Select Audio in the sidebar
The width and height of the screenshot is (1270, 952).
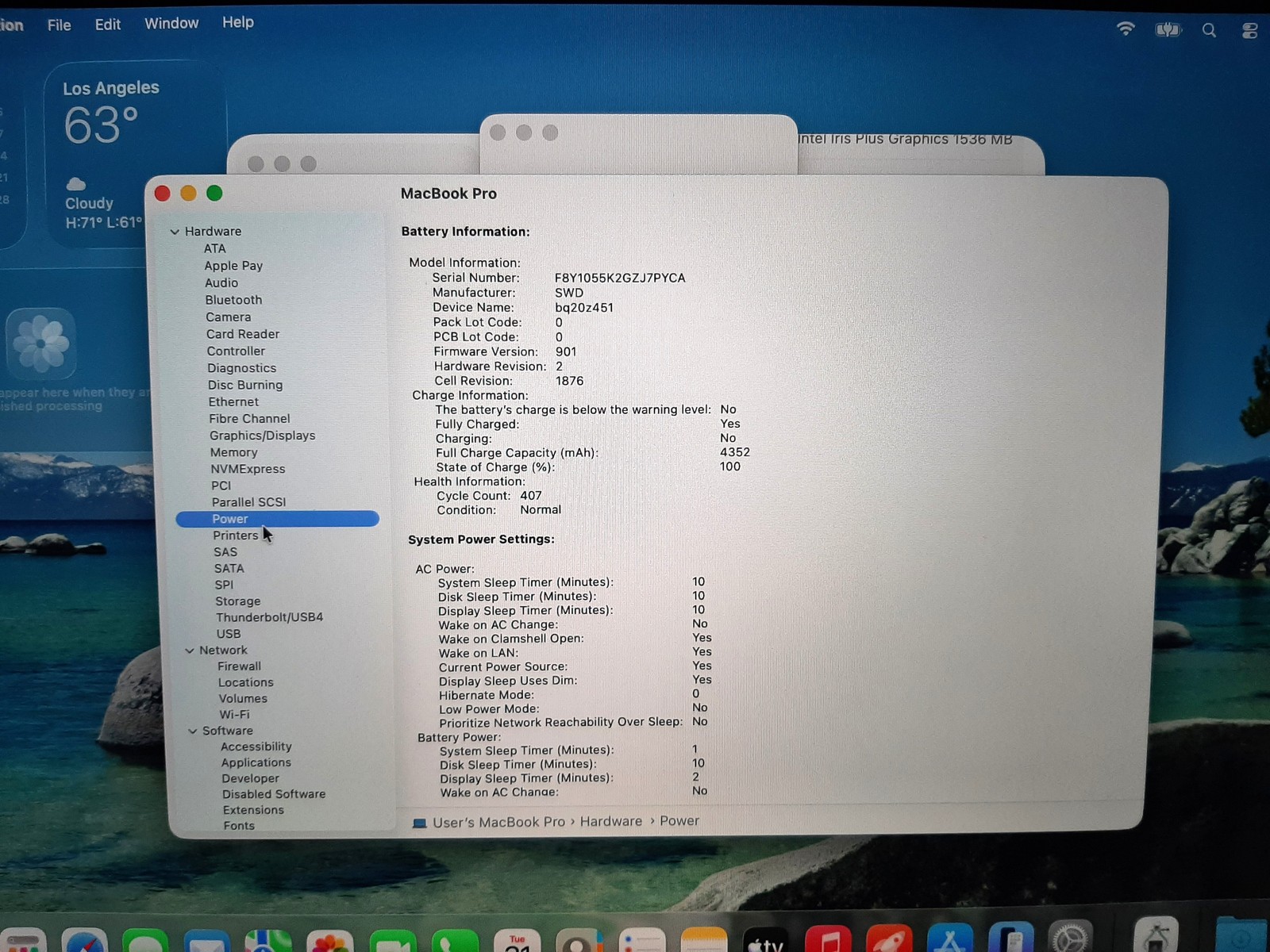point(221,283)
